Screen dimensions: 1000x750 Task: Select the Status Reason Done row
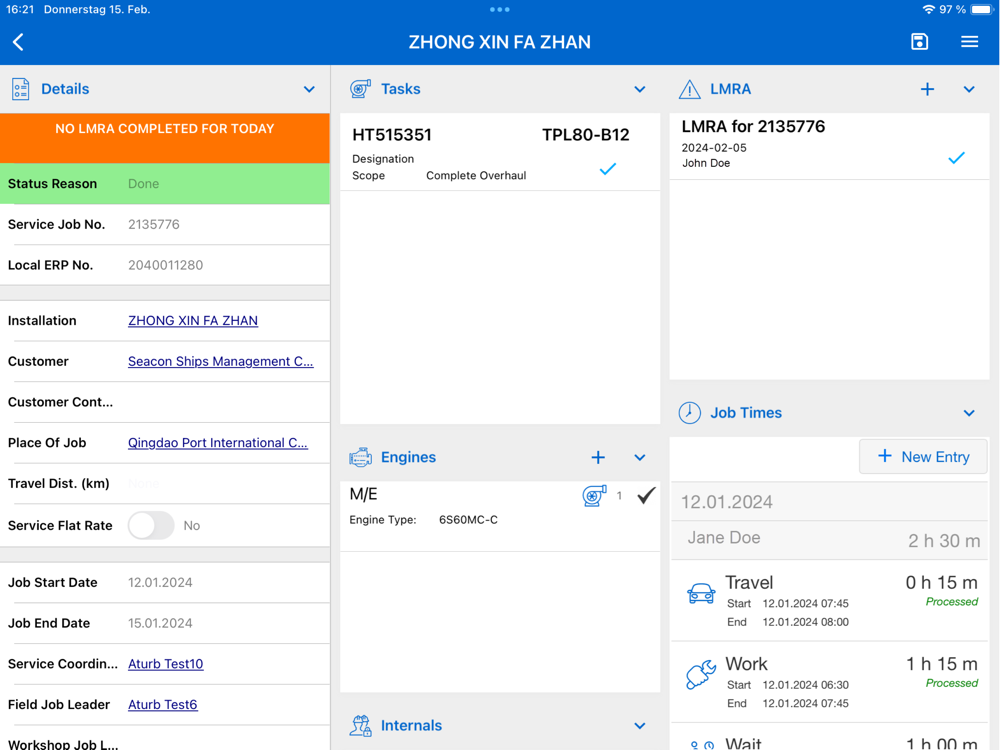tap(165, 184)
